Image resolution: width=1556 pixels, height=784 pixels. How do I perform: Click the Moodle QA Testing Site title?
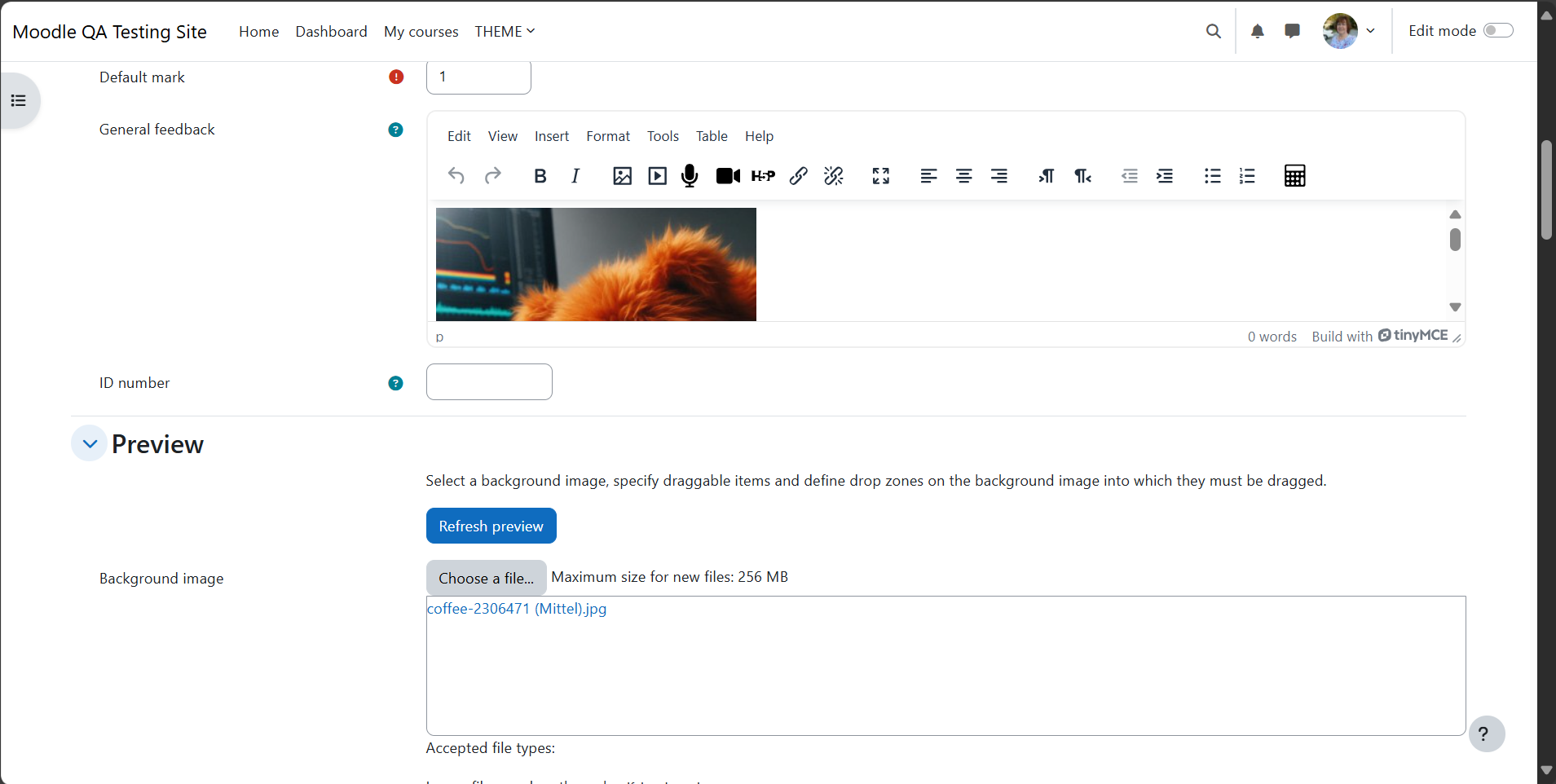click(109, 31)
